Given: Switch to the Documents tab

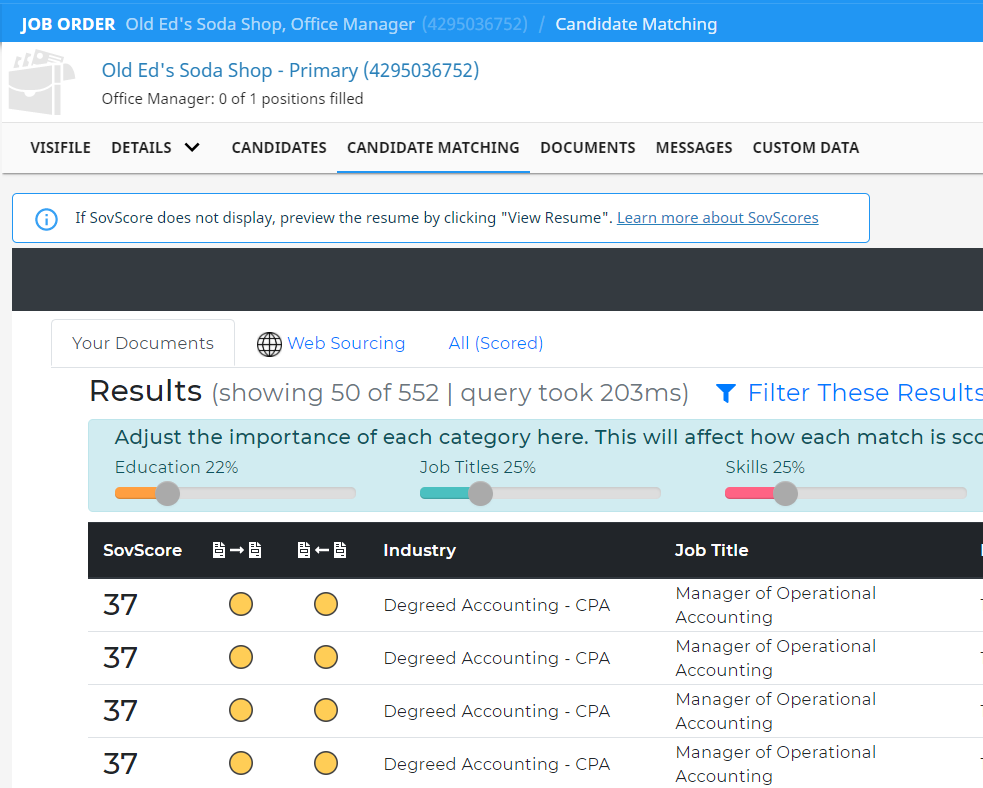Looking at the screenshot, I should (587, 148).
